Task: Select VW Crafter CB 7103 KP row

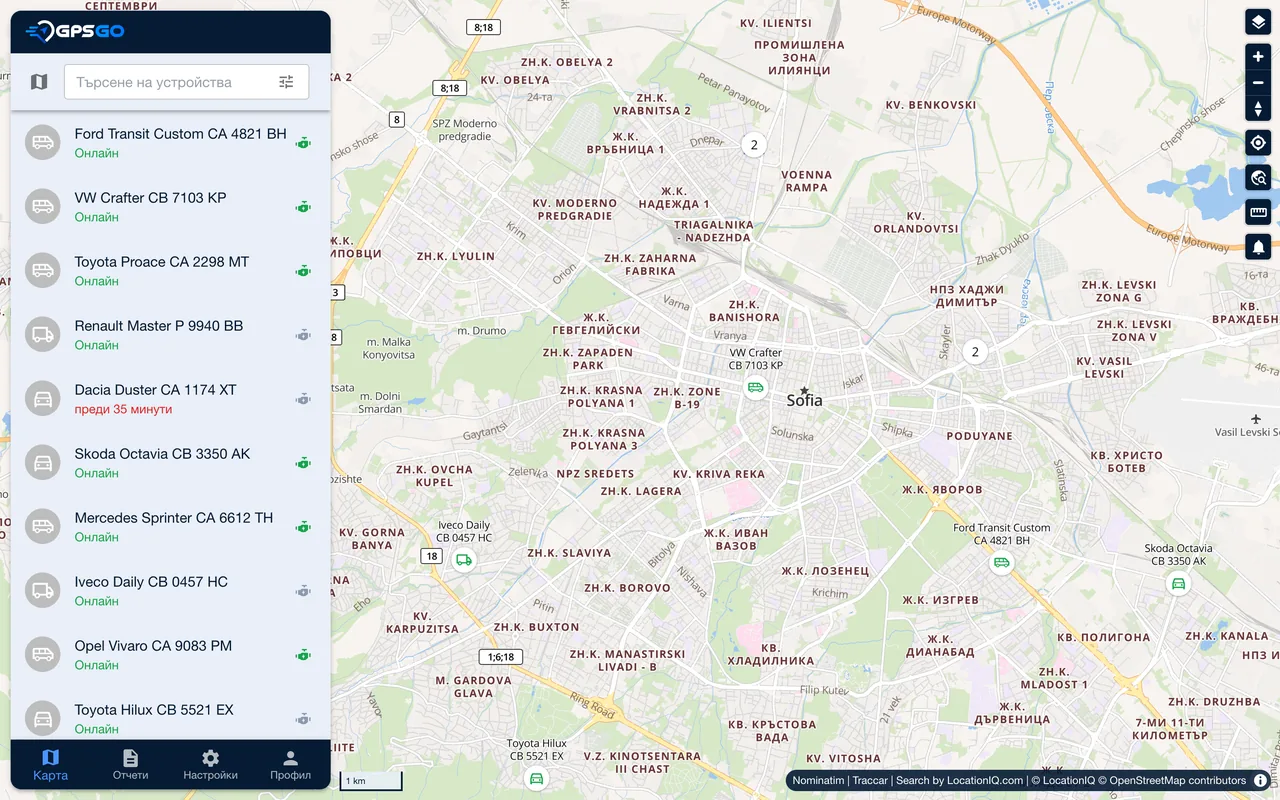Action: [170, 206]
